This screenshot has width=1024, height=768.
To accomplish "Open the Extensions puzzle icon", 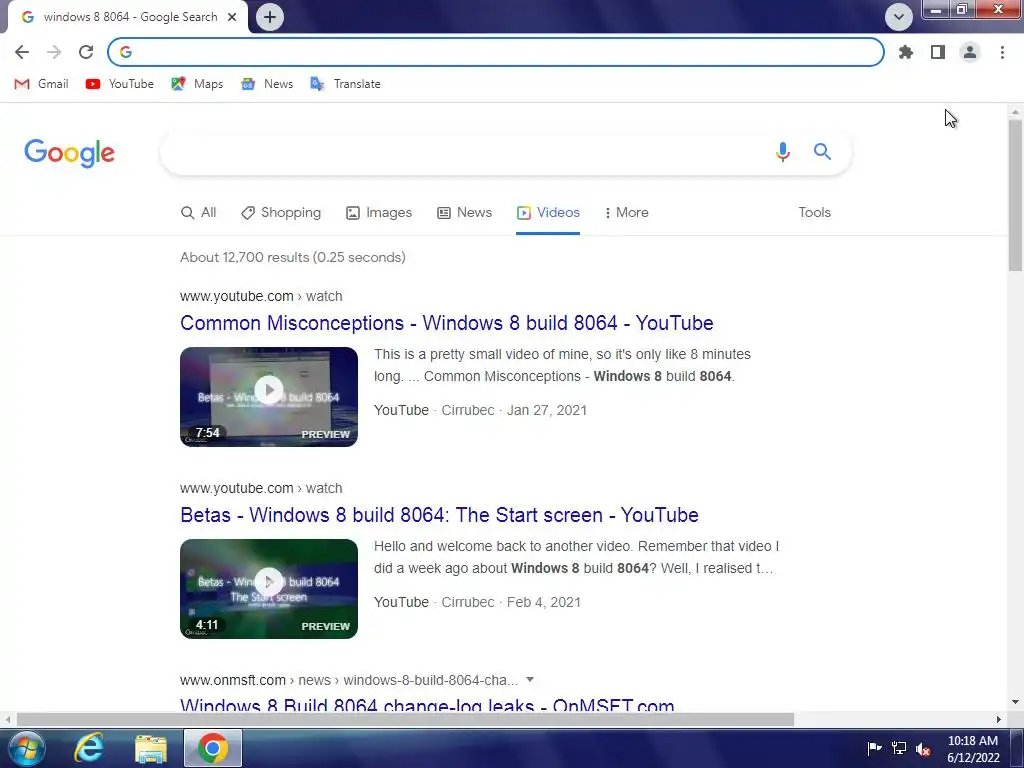I will 906,52.
